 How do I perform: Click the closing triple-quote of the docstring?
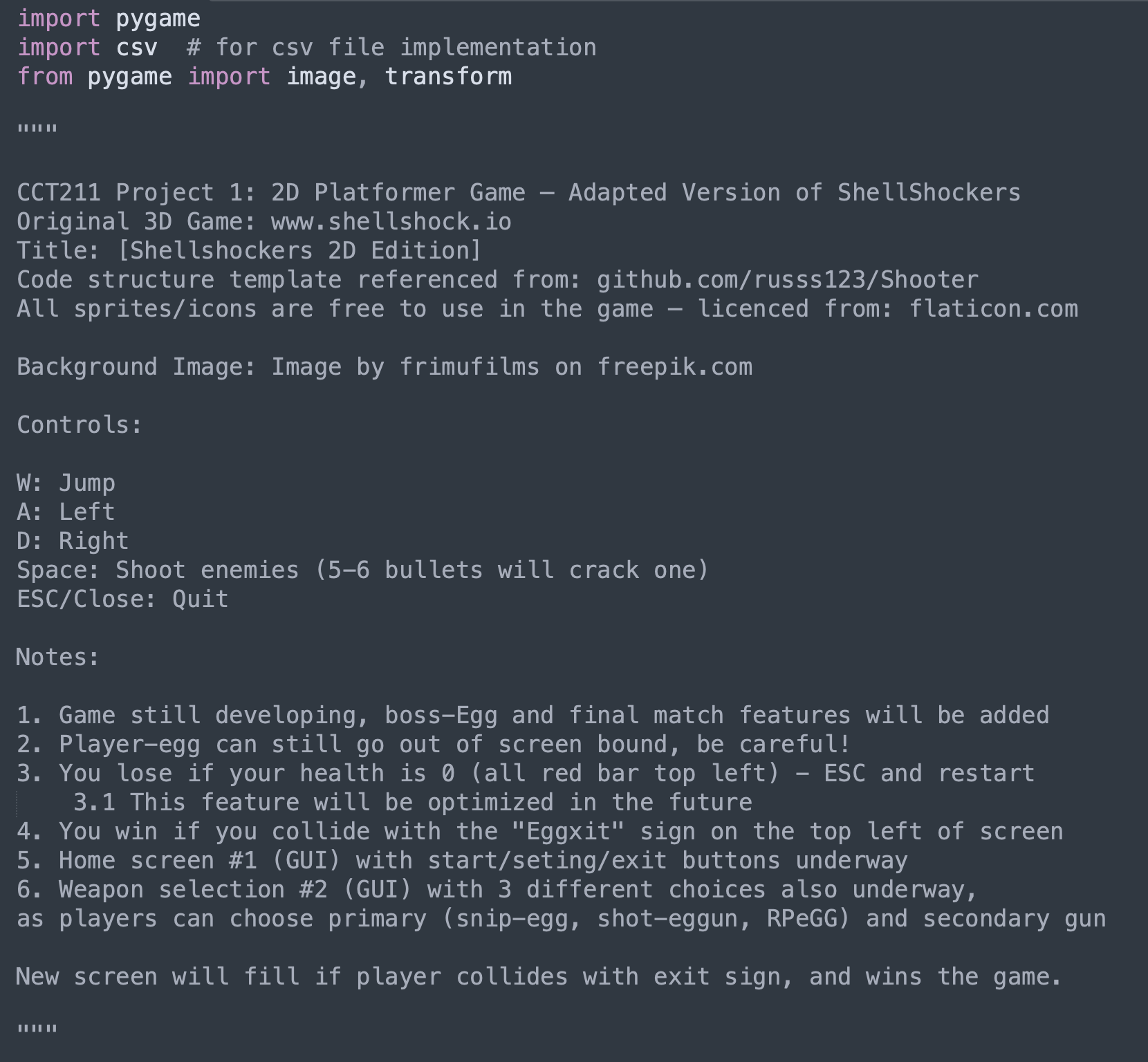point(37,1030)
